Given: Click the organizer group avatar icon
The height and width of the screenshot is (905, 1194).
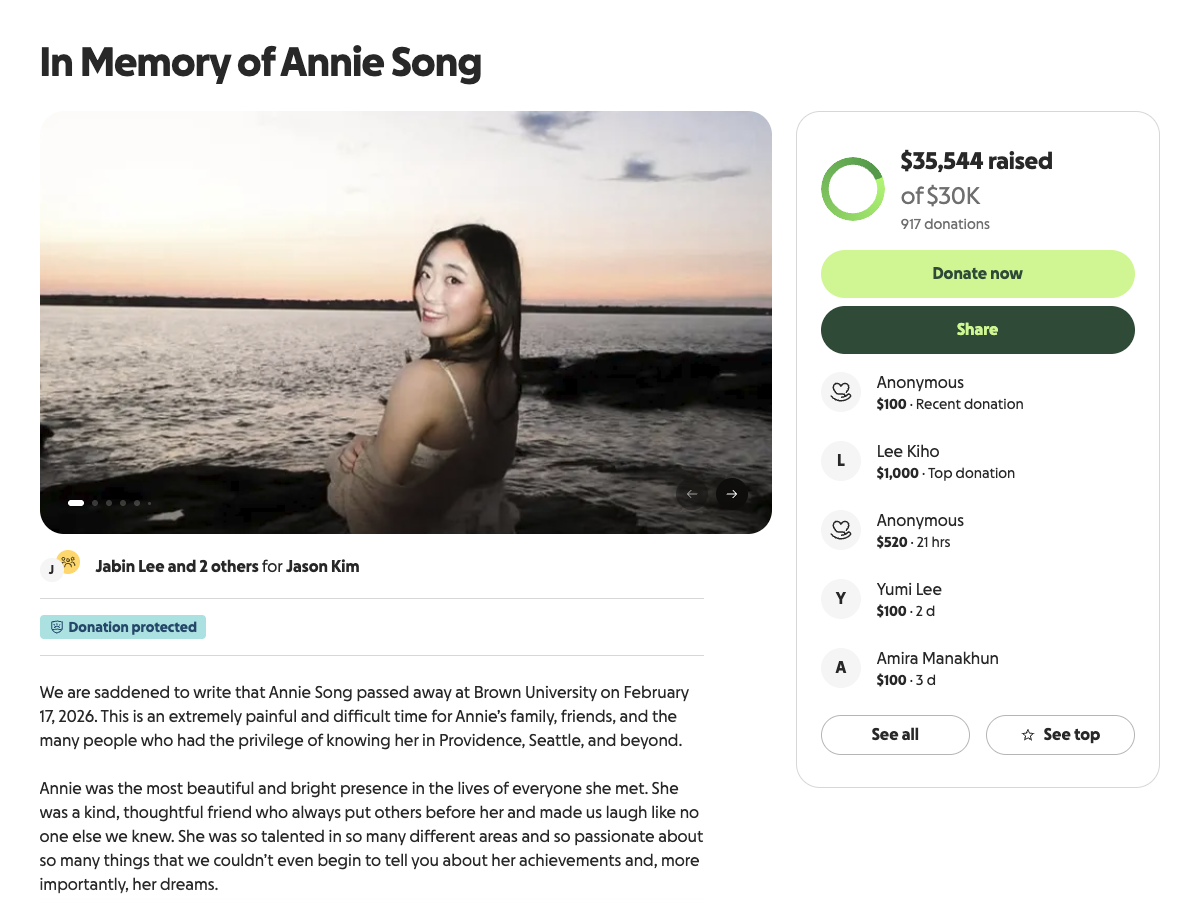Looking at the screenshot, I should click(x=67, y=562).
